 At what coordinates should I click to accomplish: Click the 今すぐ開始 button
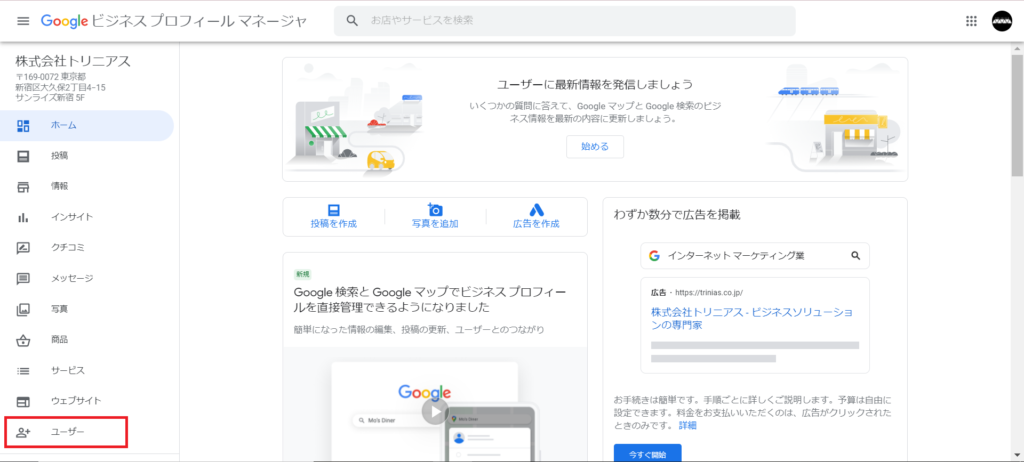pyautogui.click(x=647, y=454)
